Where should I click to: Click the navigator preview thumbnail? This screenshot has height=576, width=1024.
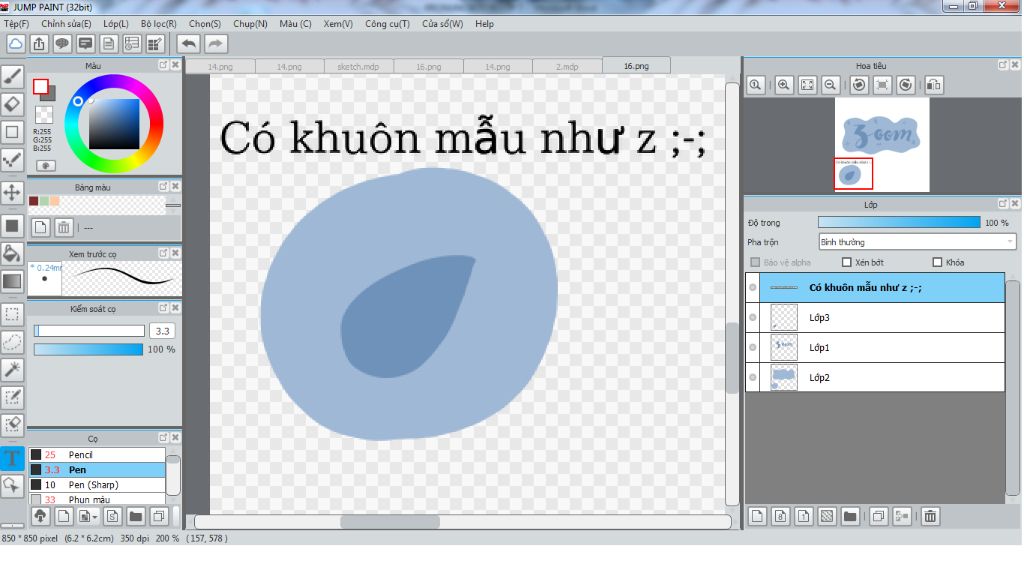(882, 145)
